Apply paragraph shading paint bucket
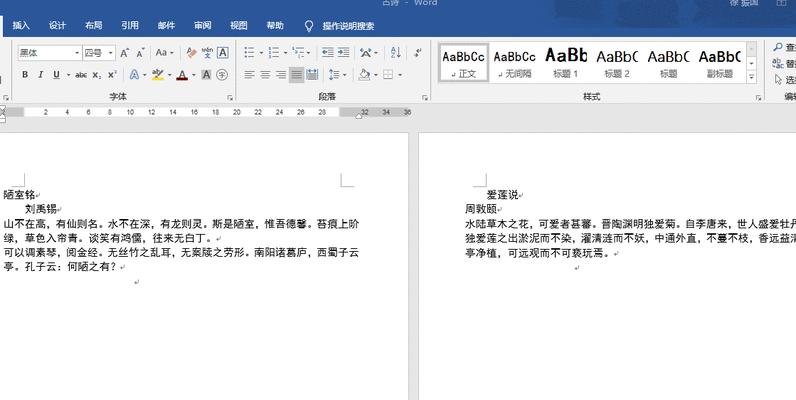The width and height of the screenshot is (796, 400). pos(364,75)
